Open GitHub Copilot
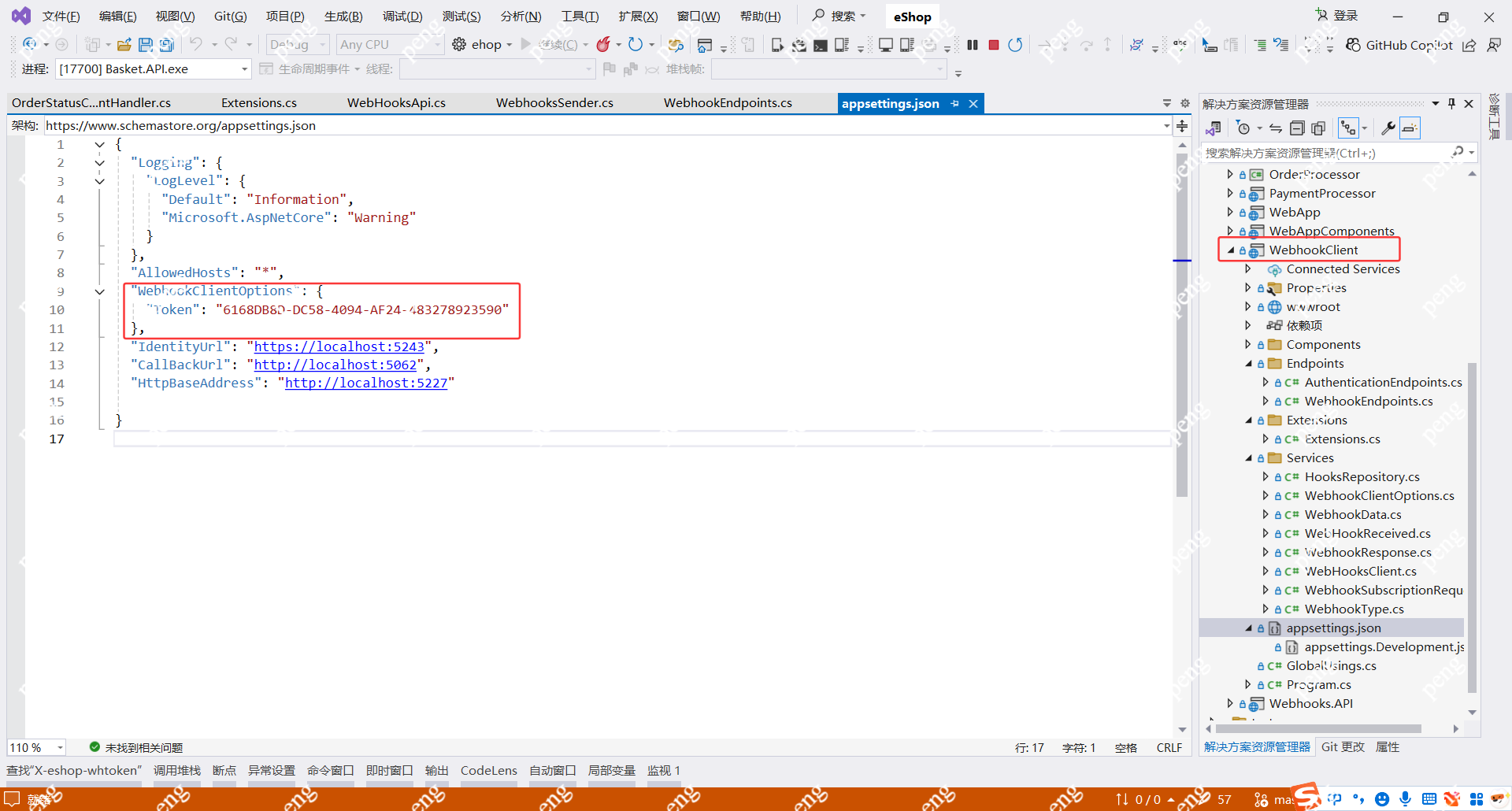Viewport: 1512px width, 811px height. click(x=1399, y=45)
